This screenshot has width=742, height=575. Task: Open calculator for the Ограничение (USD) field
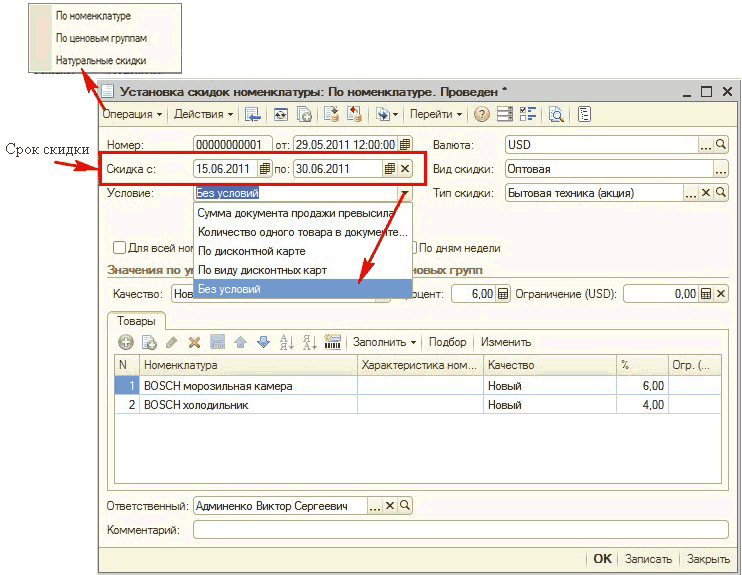click(x=706, y=294)
